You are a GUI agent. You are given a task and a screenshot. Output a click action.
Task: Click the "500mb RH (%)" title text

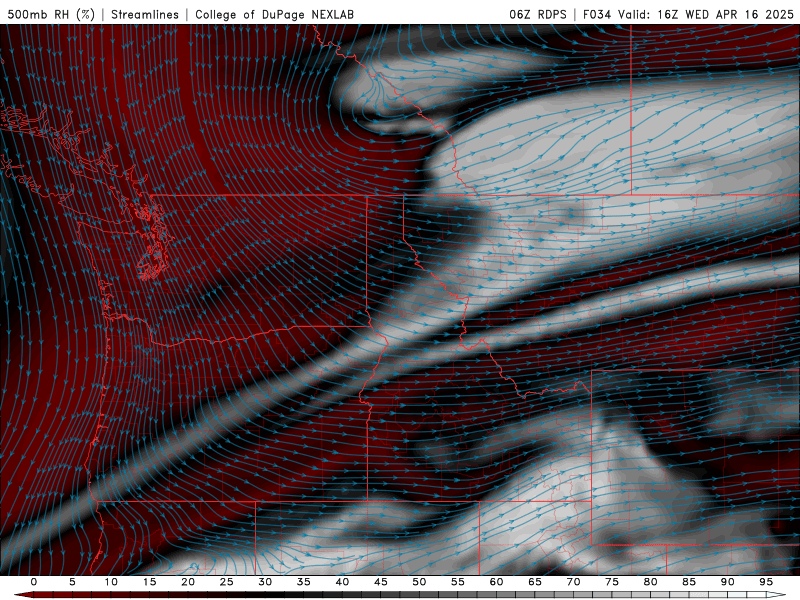[x=51, y=14]
